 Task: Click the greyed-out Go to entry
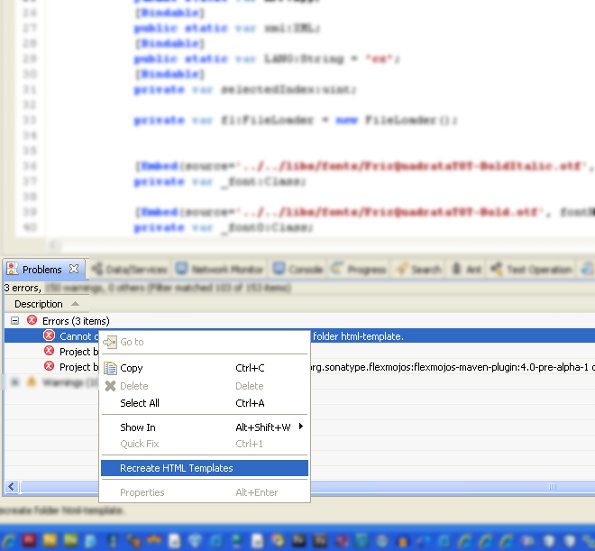(204, 342)
